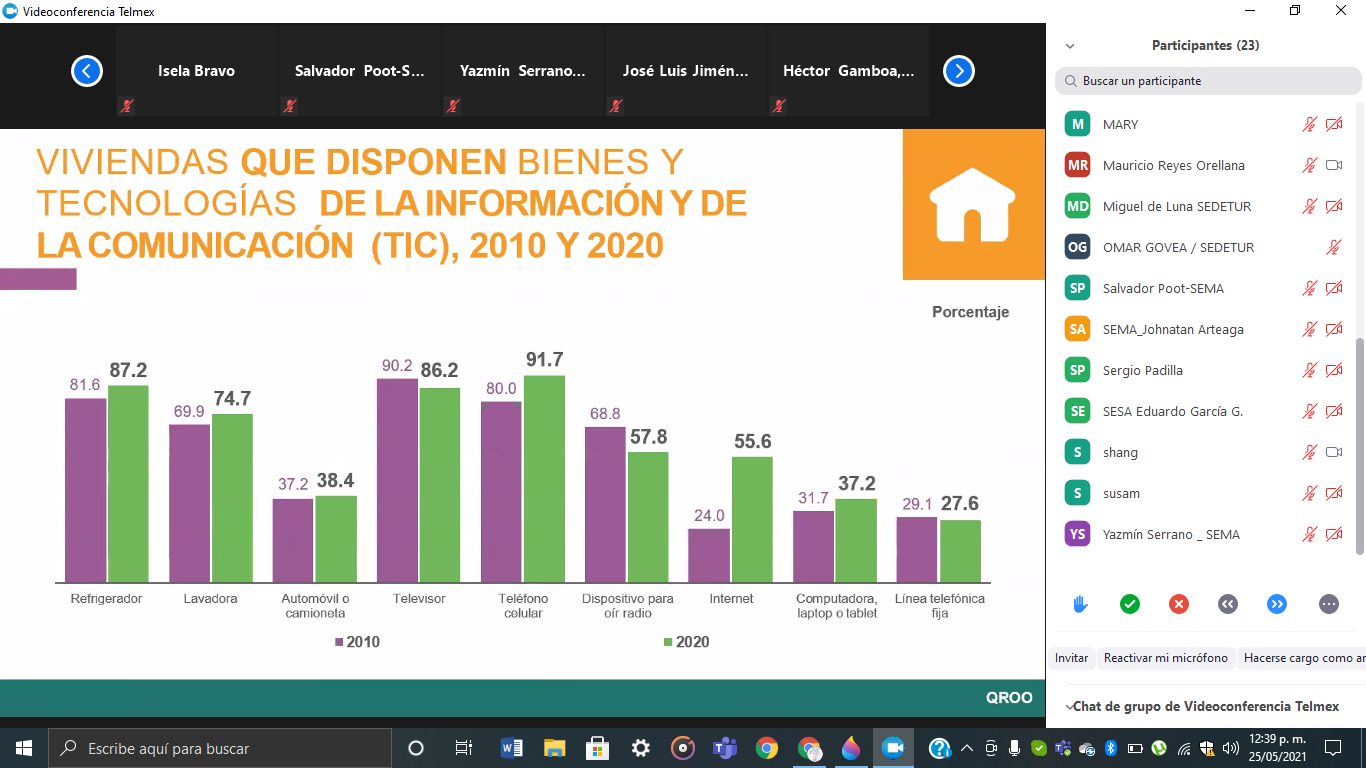Click the Participantes (23) title
Screen dimensions: 1366x768
click(1205, 46)
